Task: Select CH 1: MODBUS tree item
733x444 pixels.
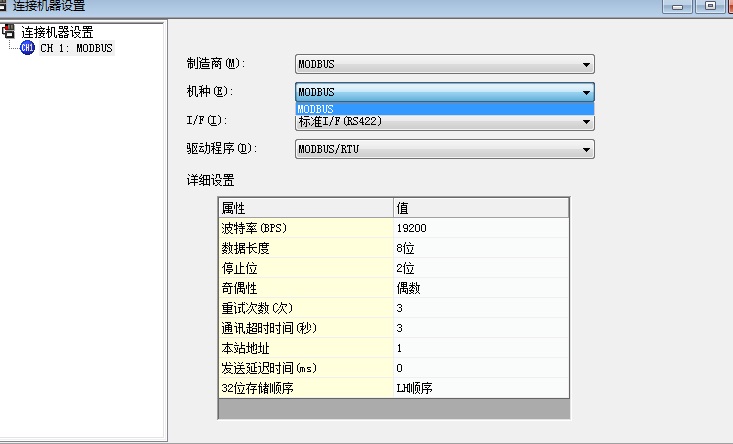Action: (75, 47)
